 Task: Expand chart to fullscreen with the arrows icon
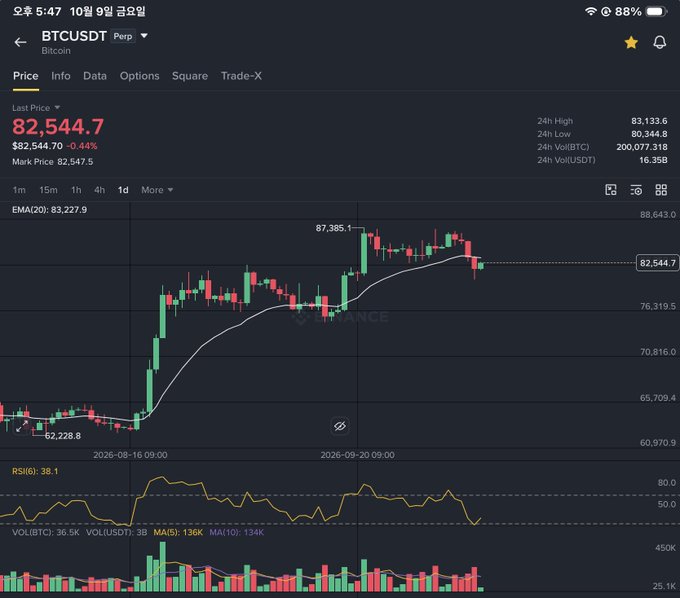pyautogui.click(x=22, y=426)
